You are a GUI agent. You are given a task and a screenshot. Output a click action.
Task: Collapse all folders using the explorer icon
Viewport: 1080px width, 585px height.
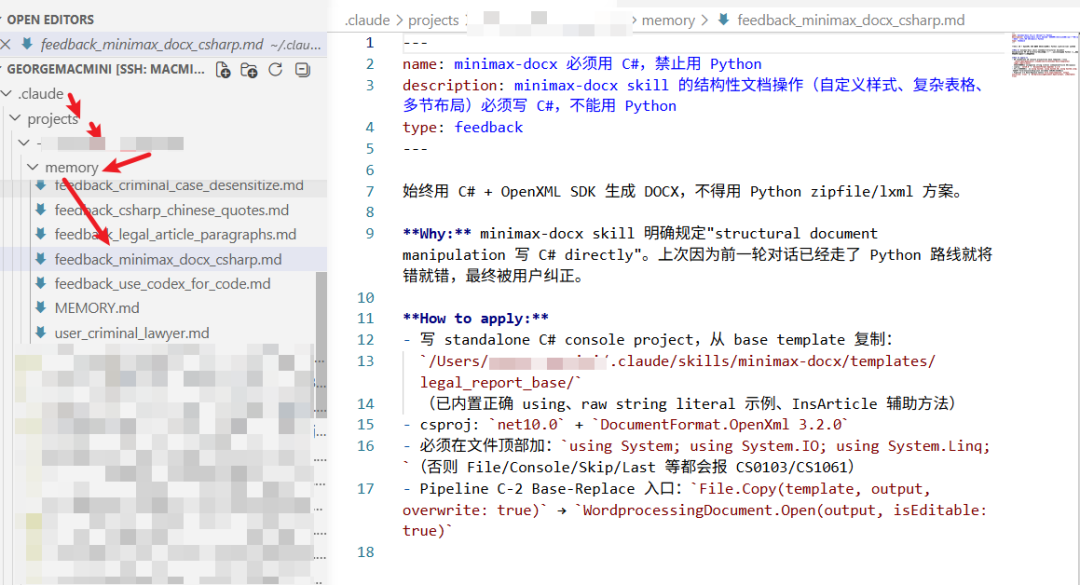tap(302, 70)
